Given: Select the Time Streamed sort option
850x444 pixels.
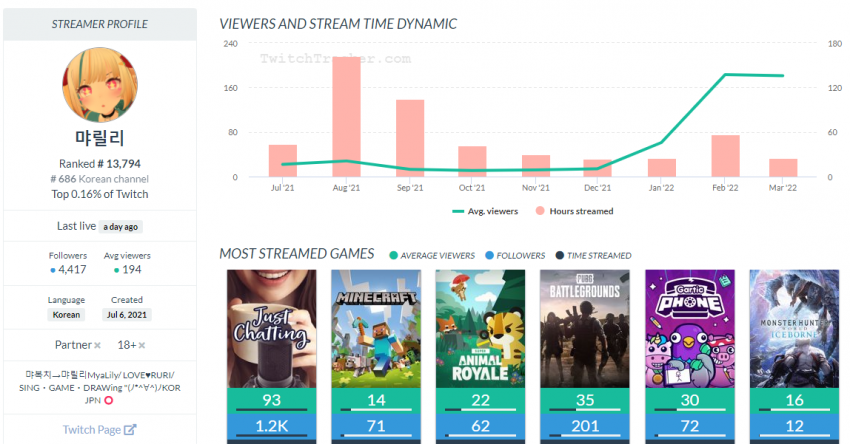Looking at the screenshot, I should click(x=594, y=255).
